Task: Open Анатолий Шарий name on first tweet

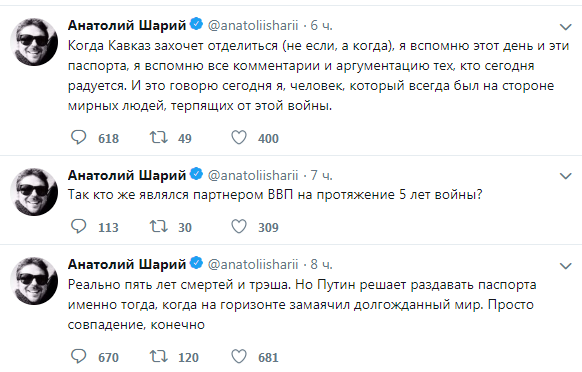Action: 127,25
